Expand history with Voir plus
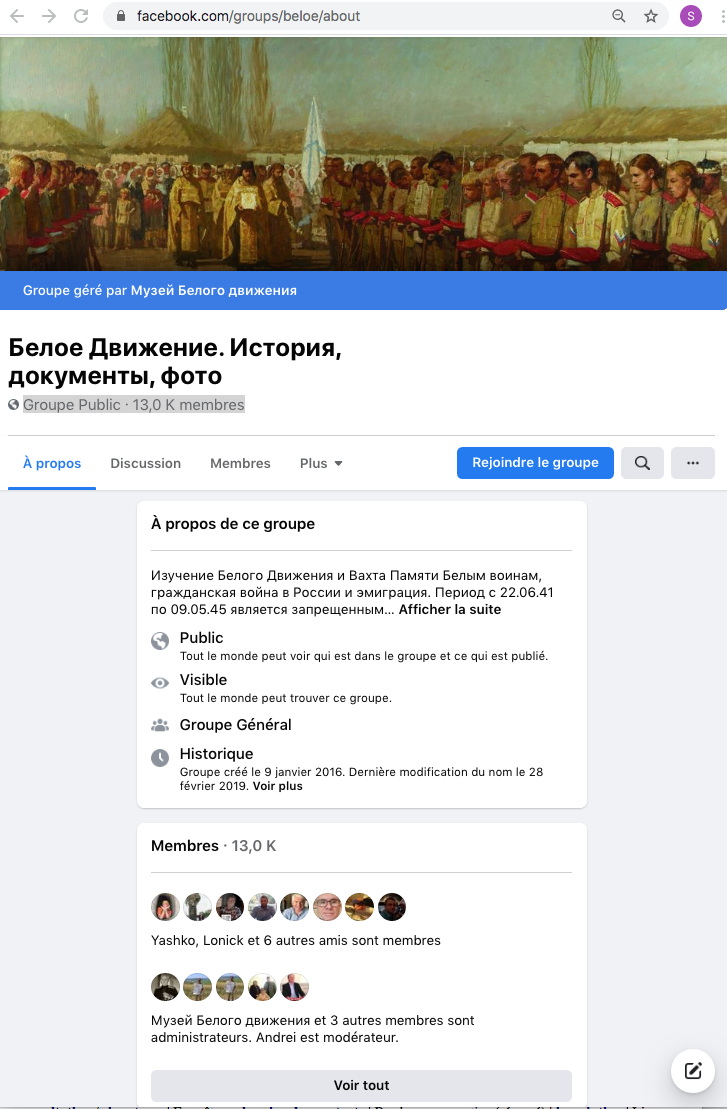This screenshot has width=727, height=1109. point(277,786)
